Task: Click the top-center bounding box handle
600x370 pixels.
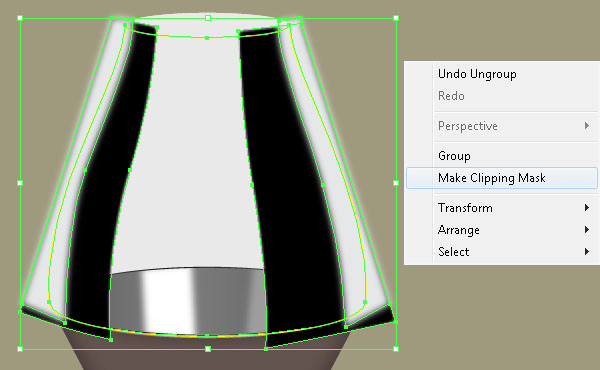Action: pos(208,18)
